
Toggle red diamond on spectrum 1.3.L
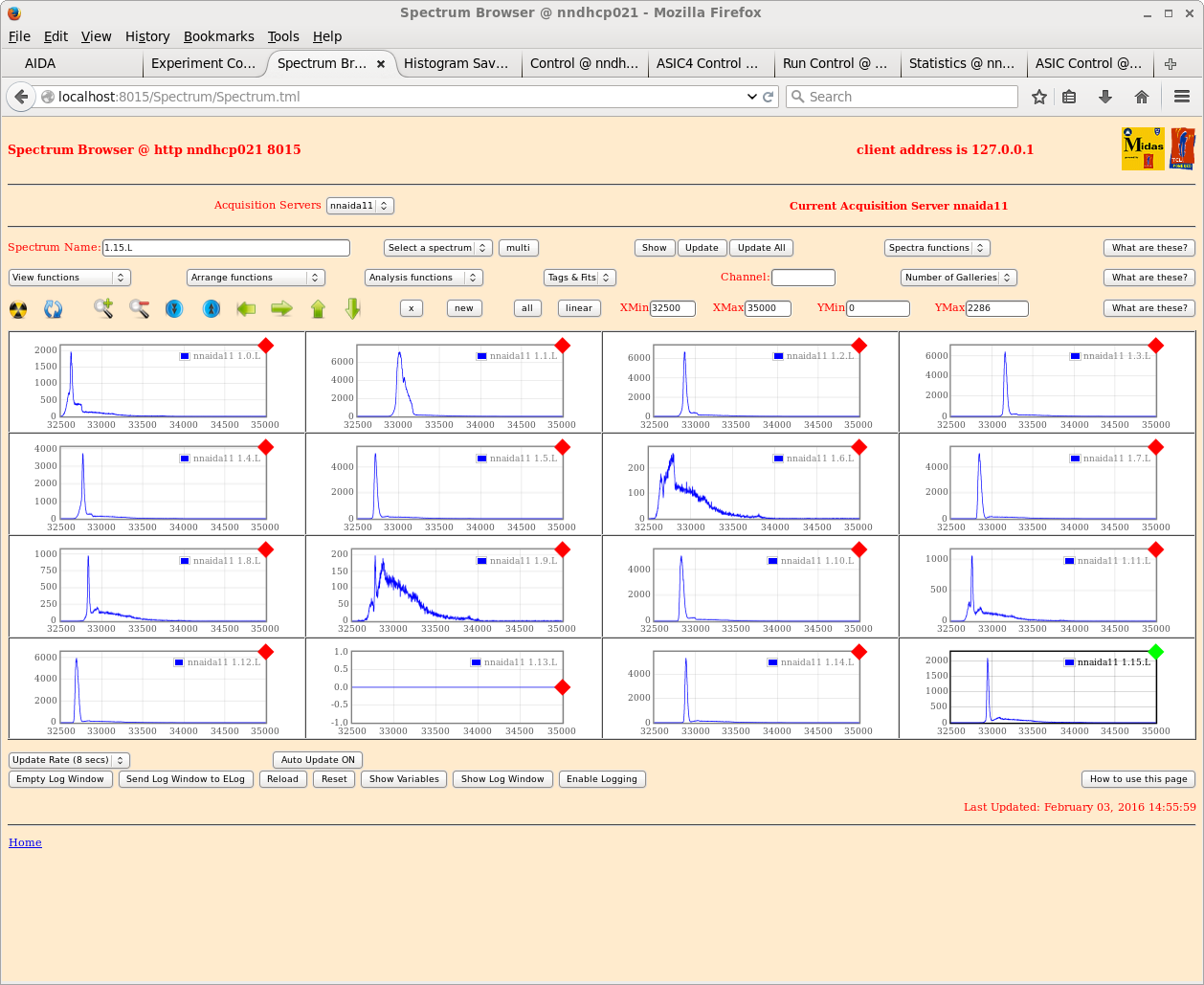click(1156, 346)
